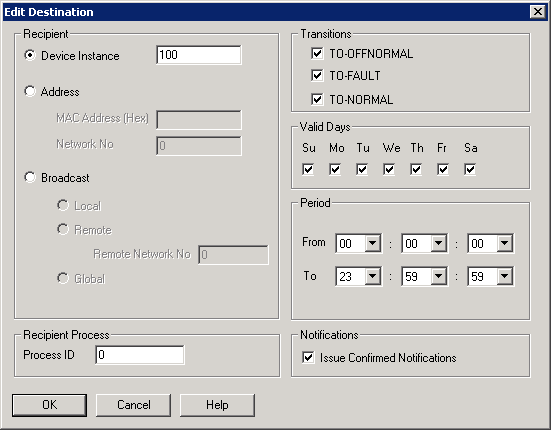Toggle the TO-FAULT checkbox
Viewport: 551px width, 430px height.
point(317,75)
